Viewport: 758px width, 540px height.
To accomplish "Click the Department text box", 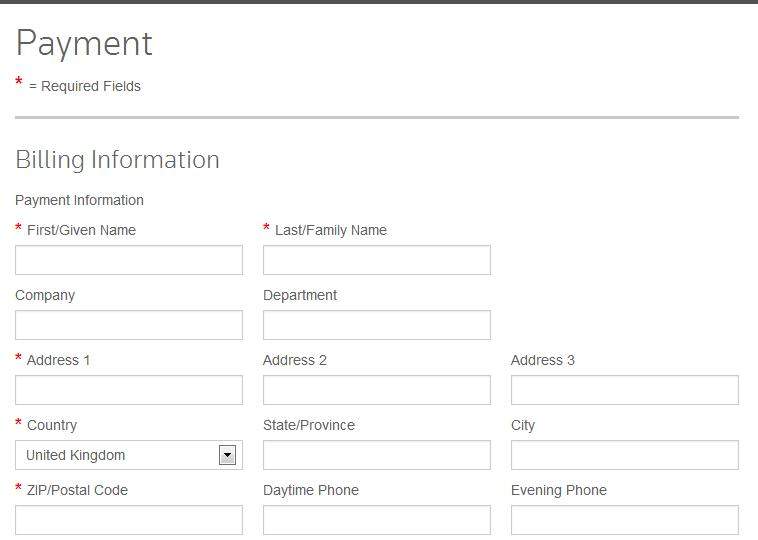I will coord(376,325).
